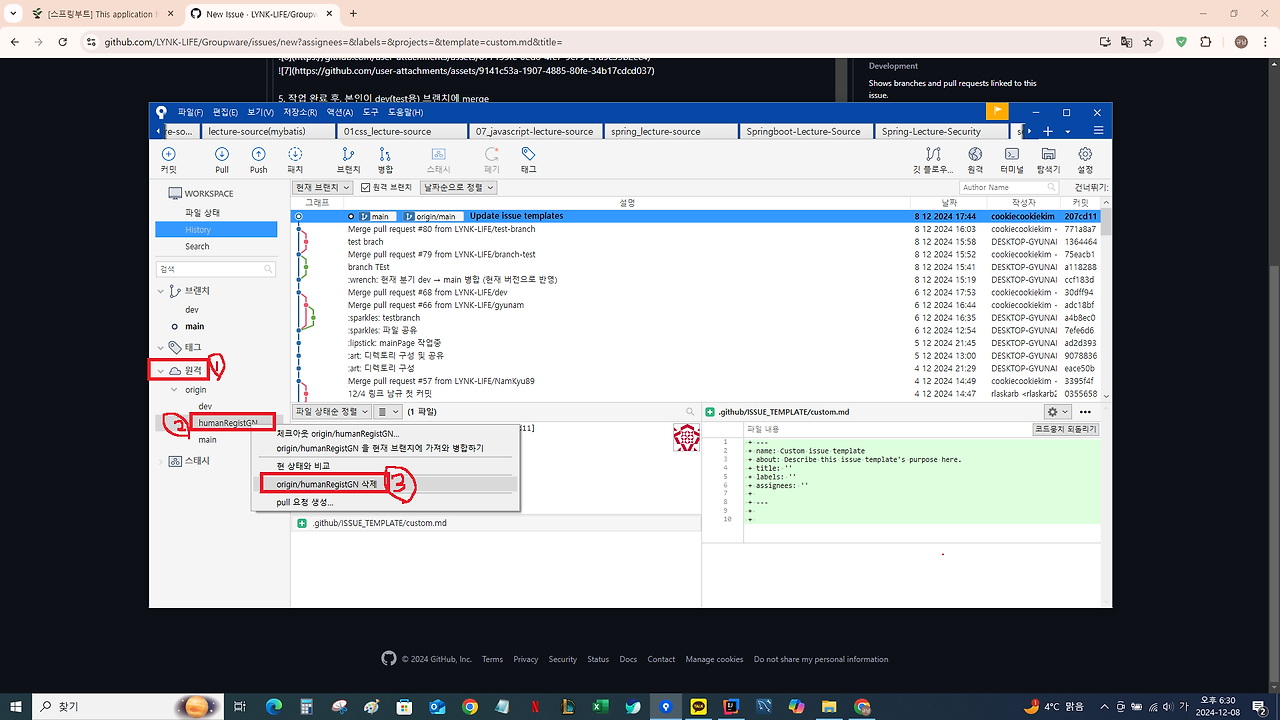The image size is (1280, 720).
Task: Open the Terms footer link
Action: 492,659
